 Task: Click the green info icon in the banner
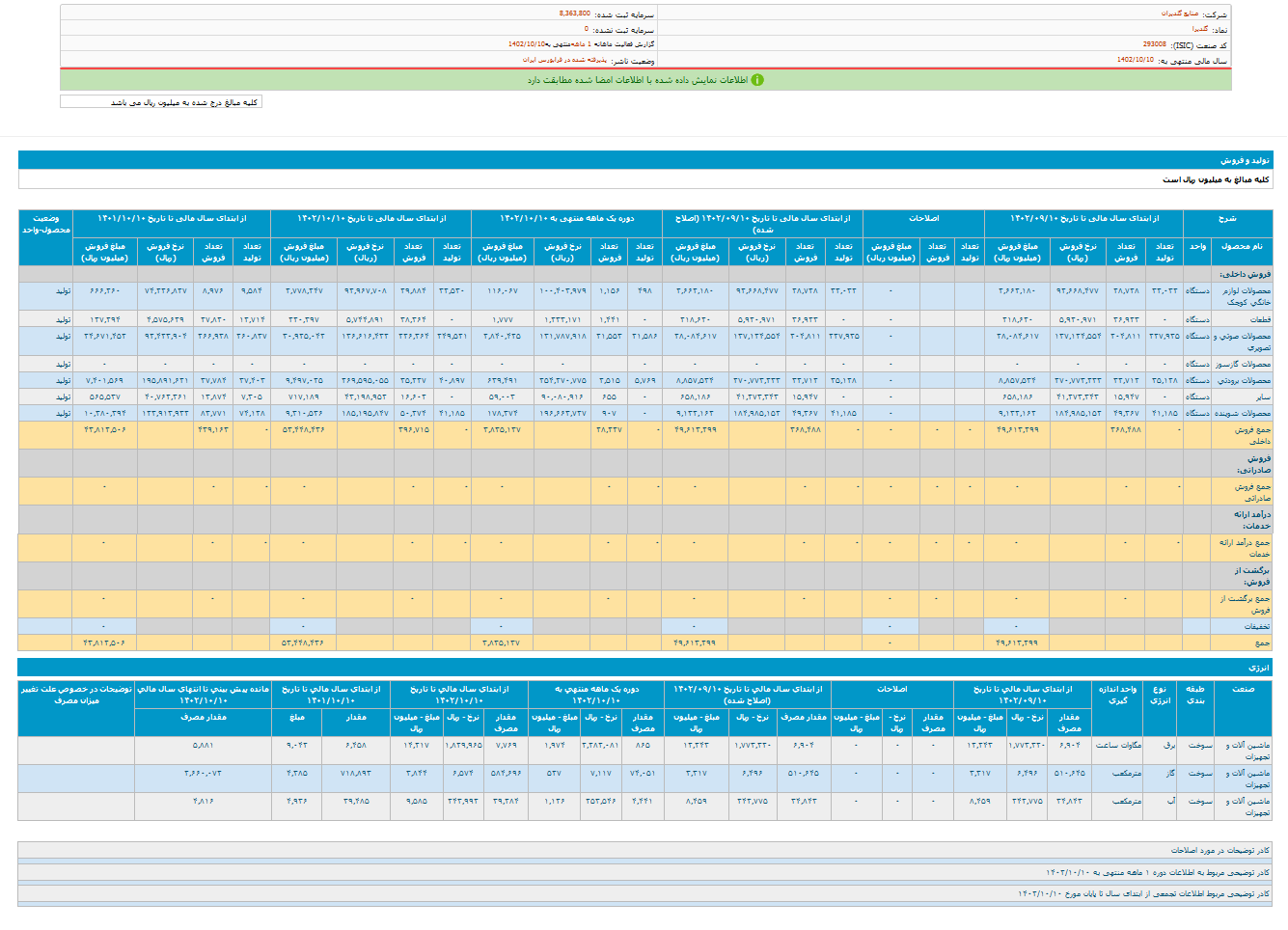[x=757, y=80]
